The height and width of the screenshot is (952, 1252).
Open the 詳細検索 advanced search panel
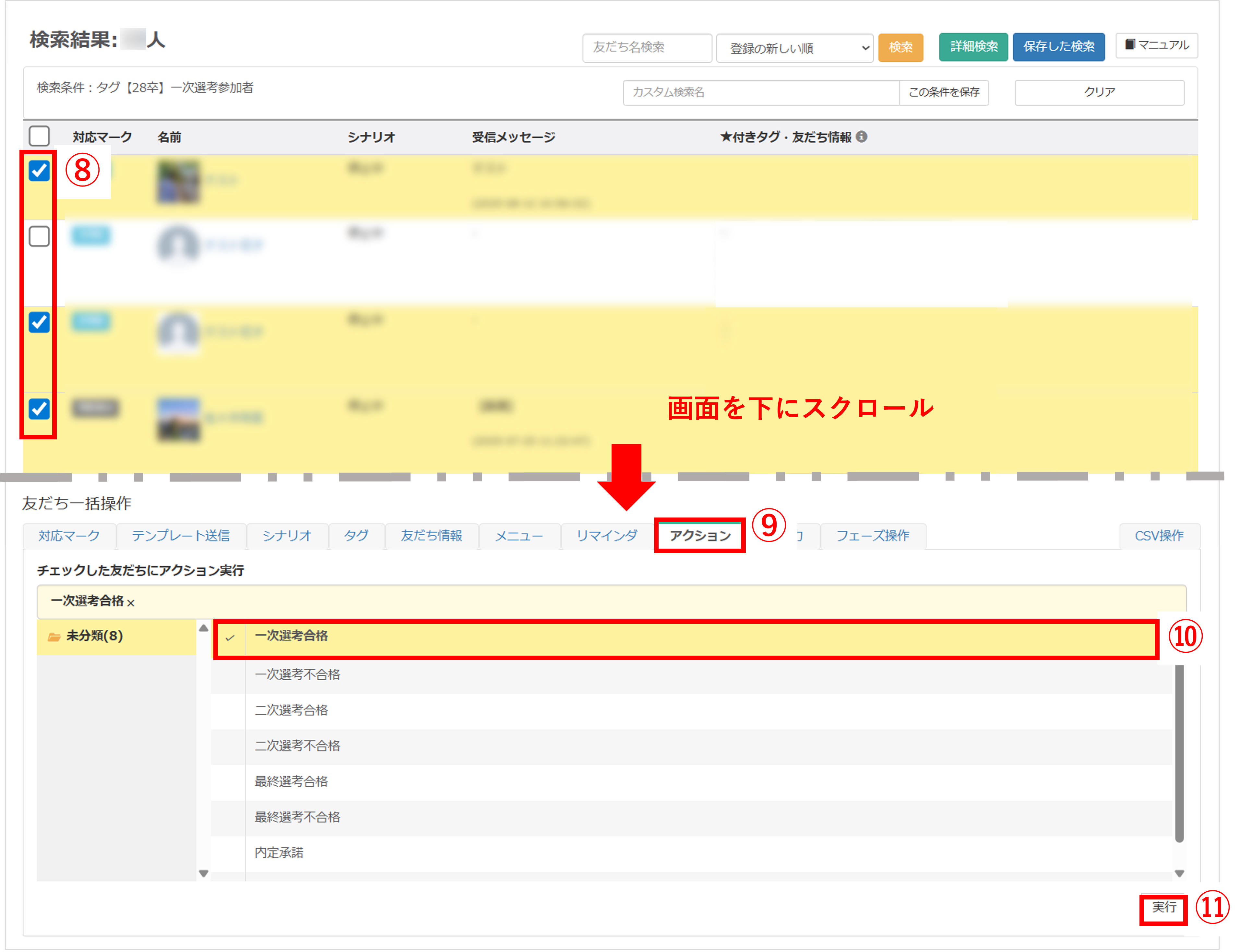point(973,46)
